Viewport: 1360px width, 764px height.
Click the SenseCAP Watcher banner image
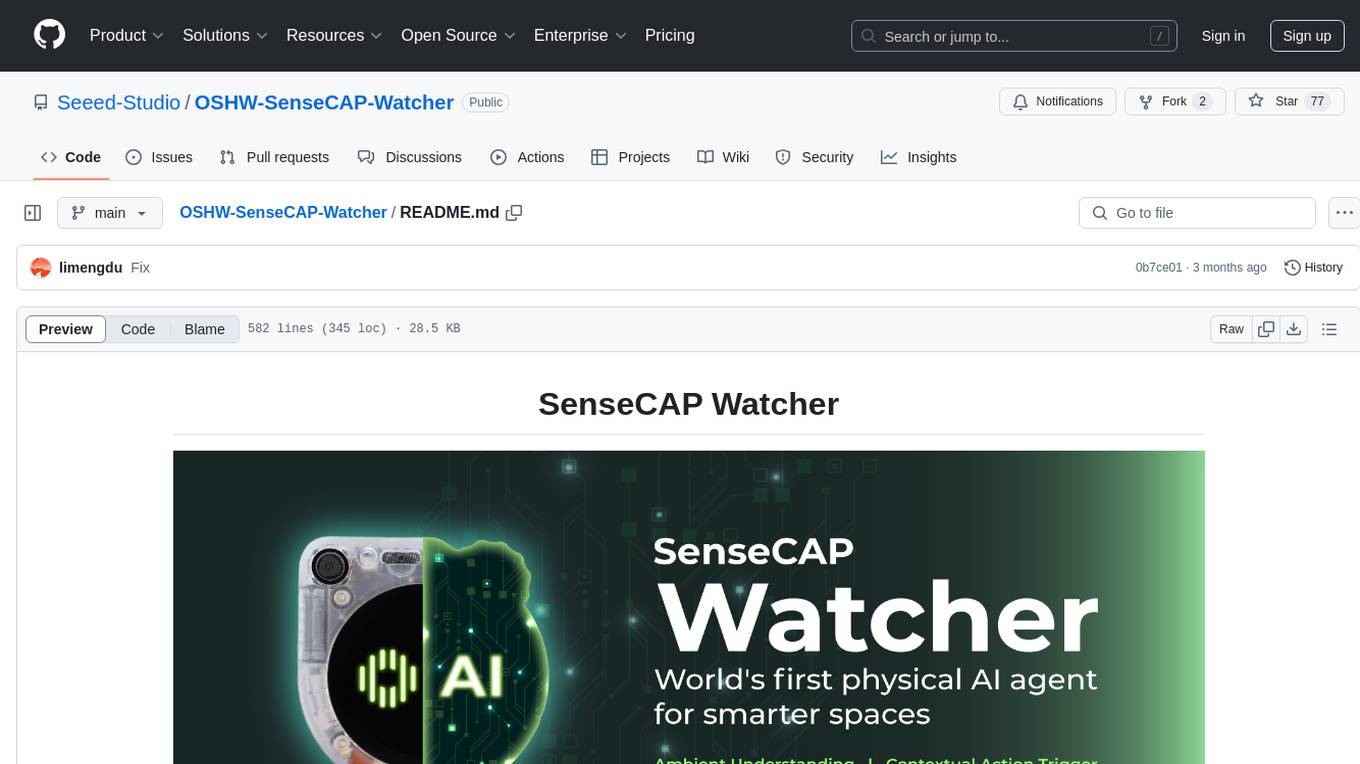689,607
